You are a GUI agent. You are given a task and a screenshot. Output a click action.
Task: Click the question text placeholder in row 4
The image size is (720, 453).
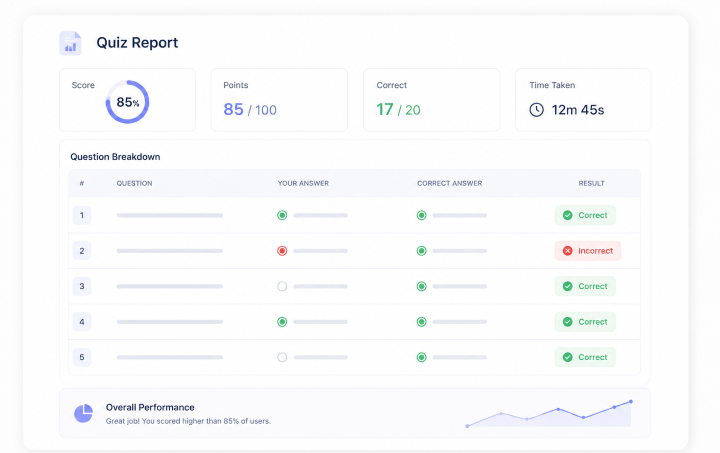click(170, 322)
